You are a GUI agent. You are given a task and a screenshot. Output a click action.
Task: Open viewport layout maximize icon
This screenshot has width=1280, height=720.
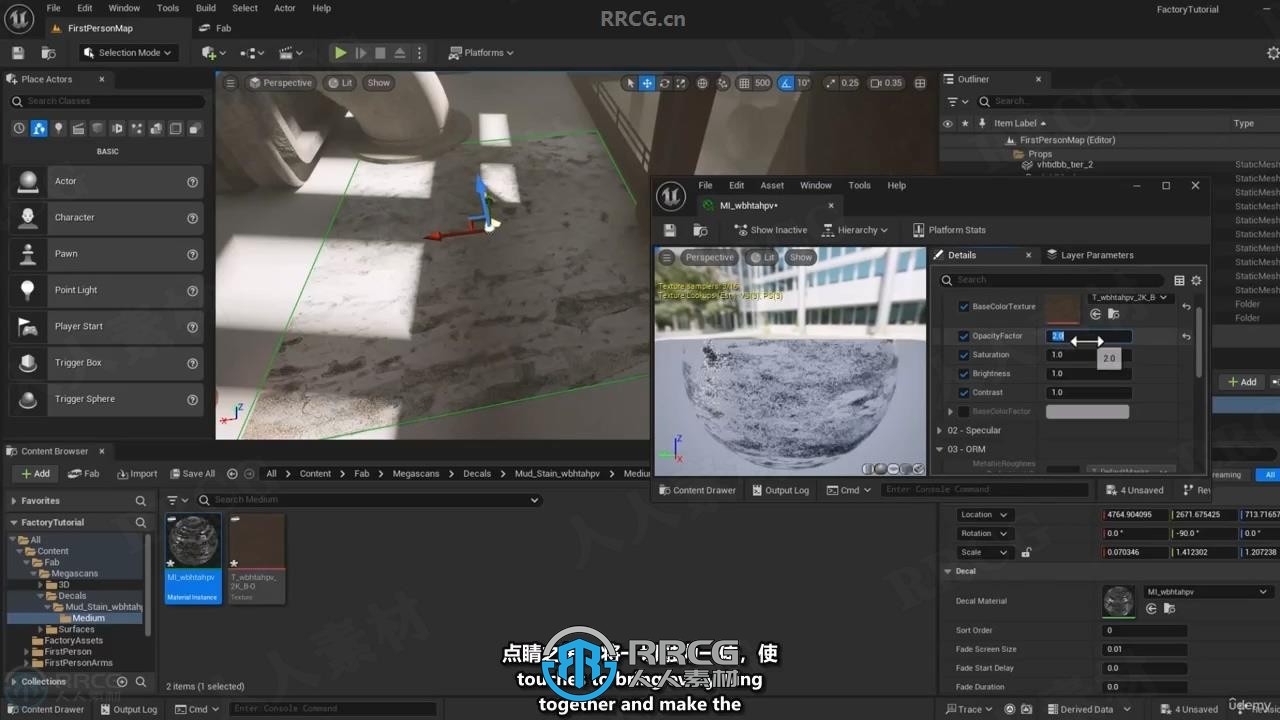[x=920, y=83]
